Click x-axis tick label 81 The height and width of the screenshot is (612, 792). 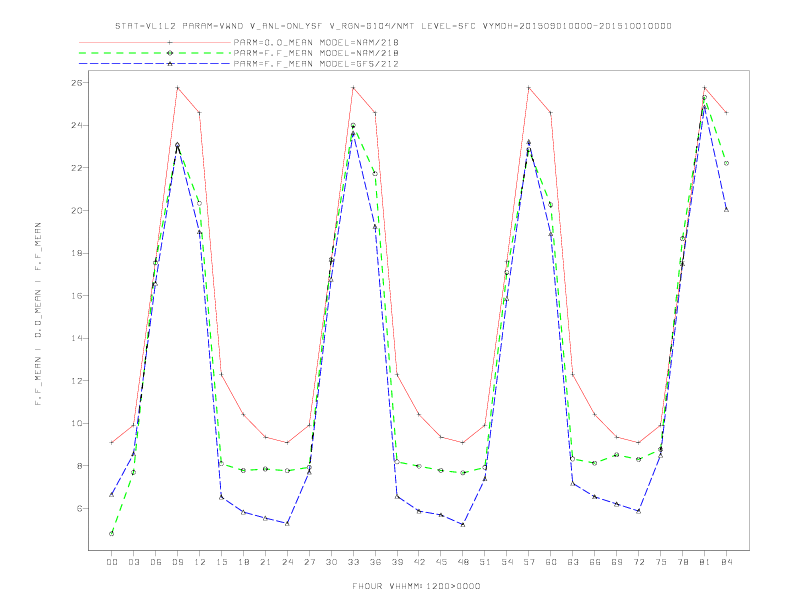(705, 562)
